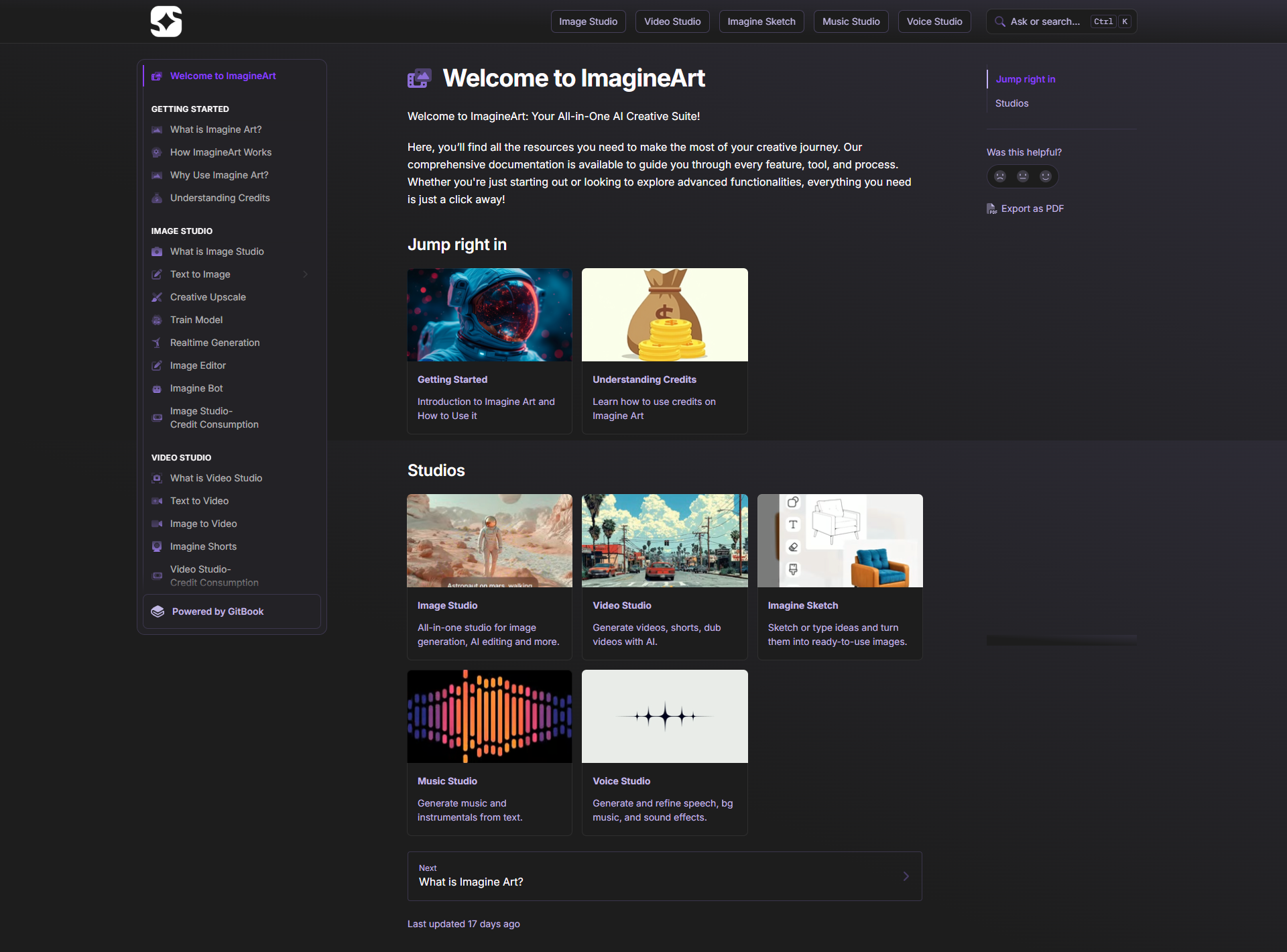
Task: Click icon beside Understanding Credits sidebar item
Action: (157, 198)
